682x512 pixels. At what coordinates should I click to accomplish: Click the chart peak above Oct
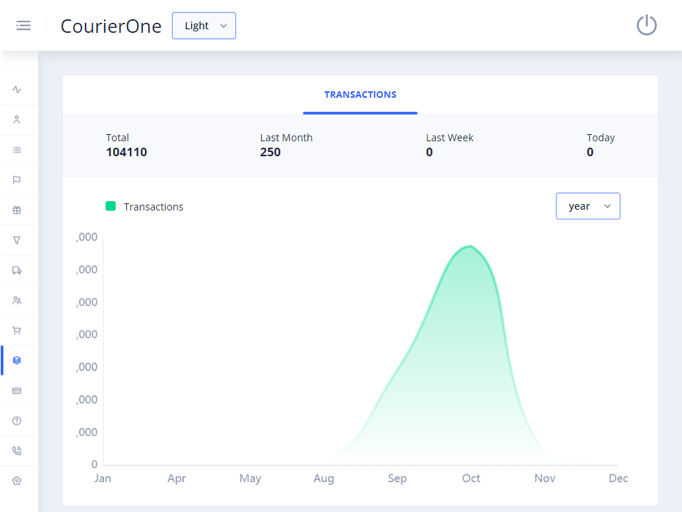[x=468, y=247]
